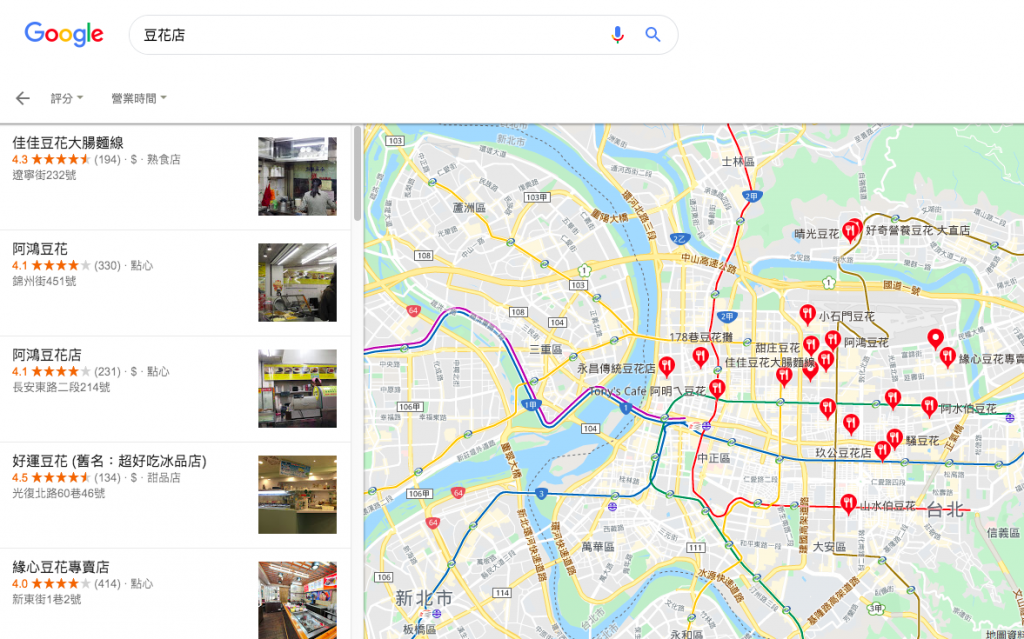
Task: Click the 178巷豆花攤 label on the map
Action: pyautogui.click(x=701, y=337)
